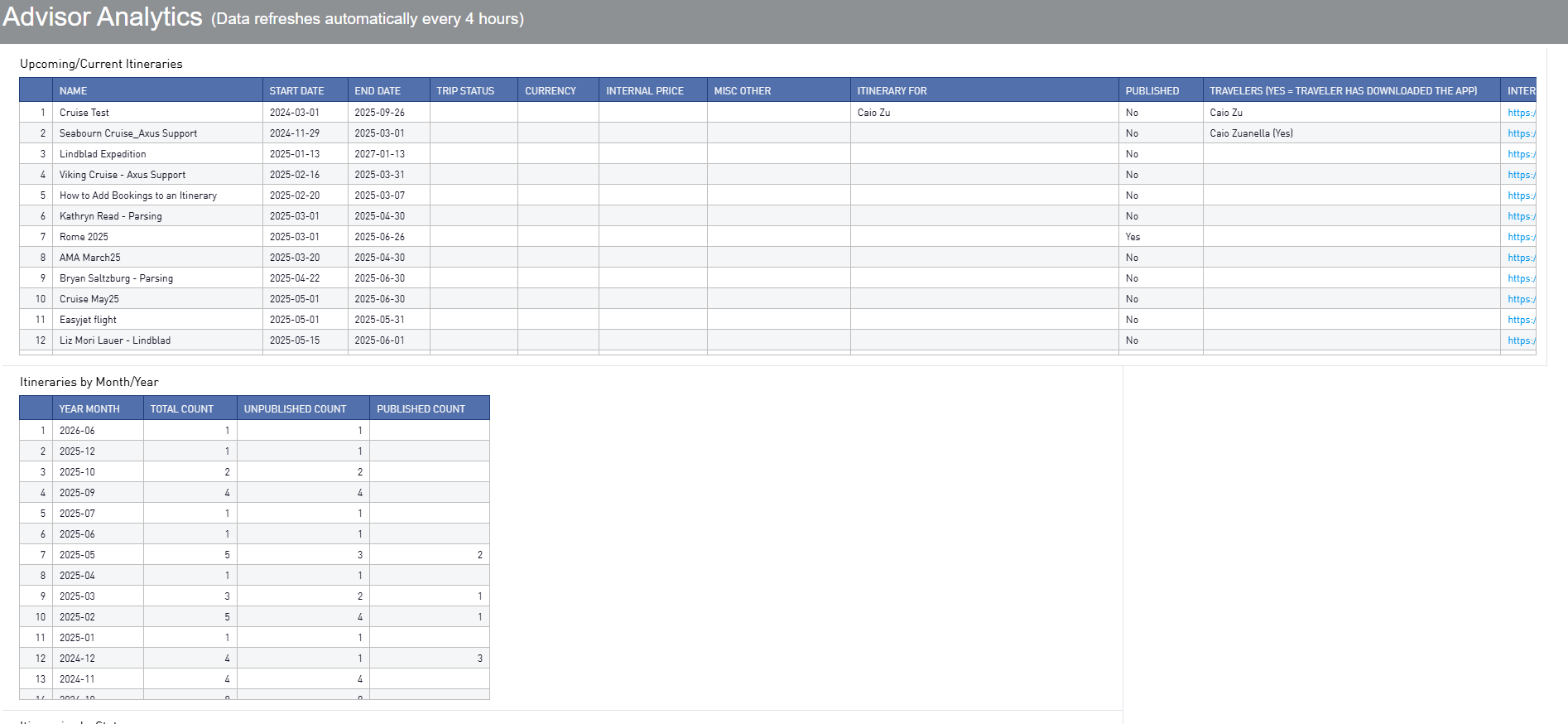Follow the Easyjet flight row link
The height and width of the screenshot is (724, 1568).
coord(1521,320)
